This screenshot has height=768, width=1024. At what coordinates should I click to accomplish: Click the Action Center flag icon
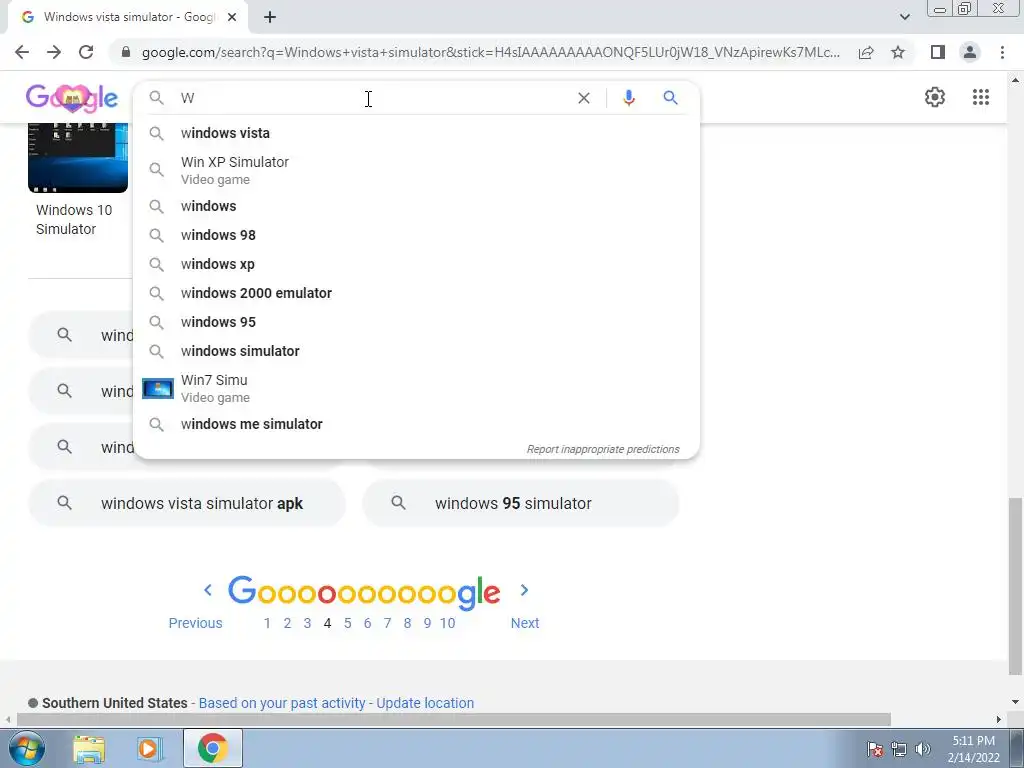875,749
